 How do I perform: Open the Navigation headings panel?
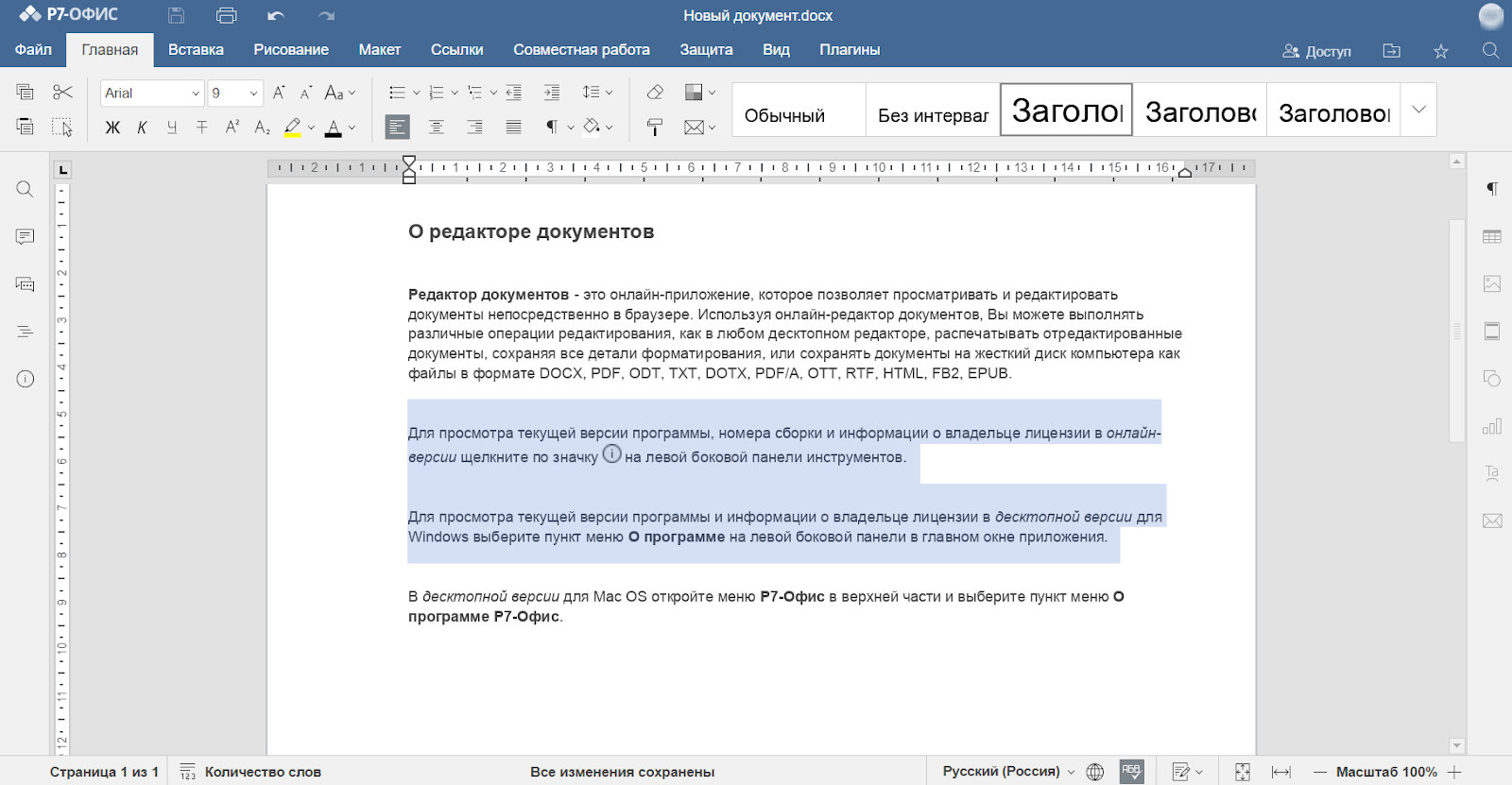coord(26,332)
